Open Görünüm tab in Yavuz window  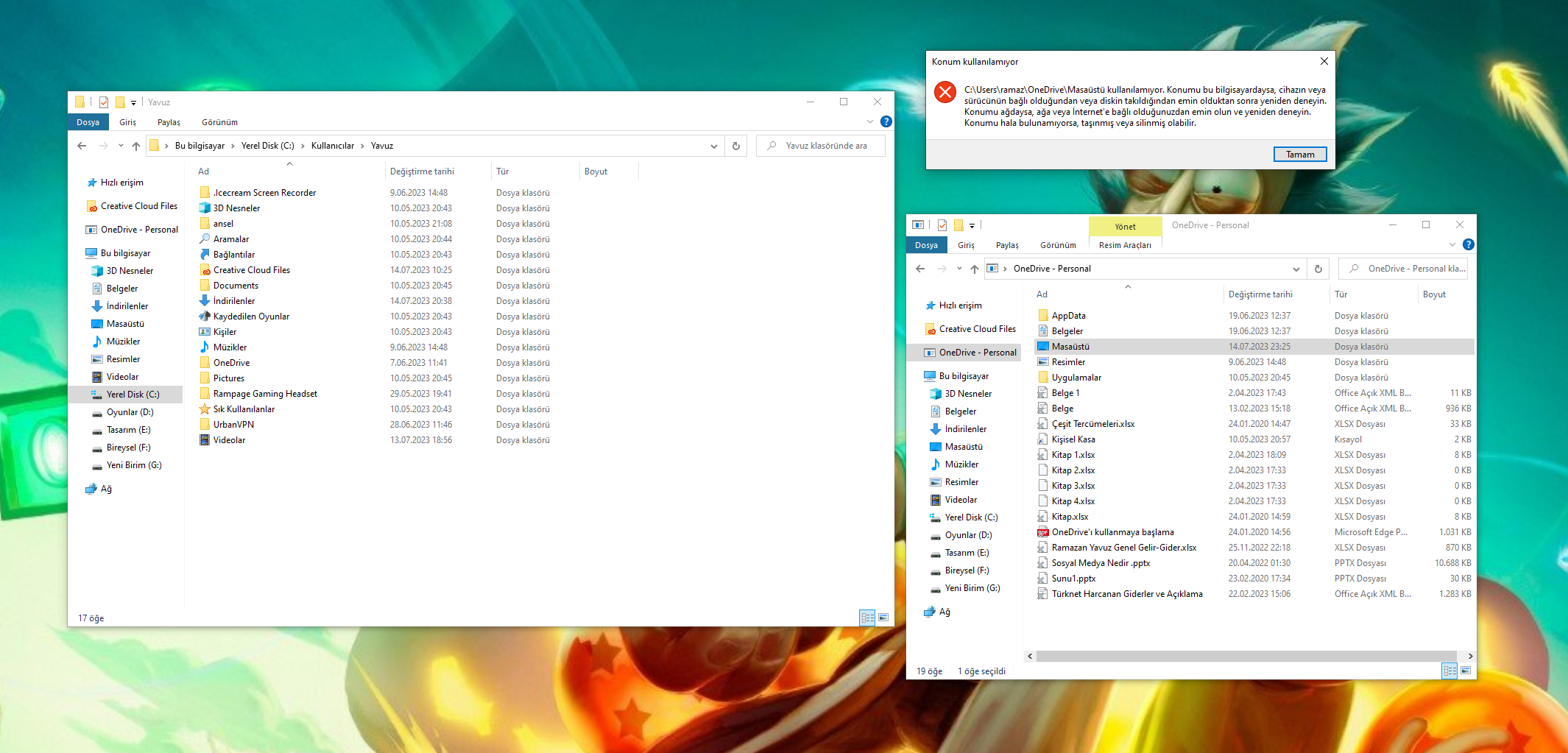click(219, 122)
